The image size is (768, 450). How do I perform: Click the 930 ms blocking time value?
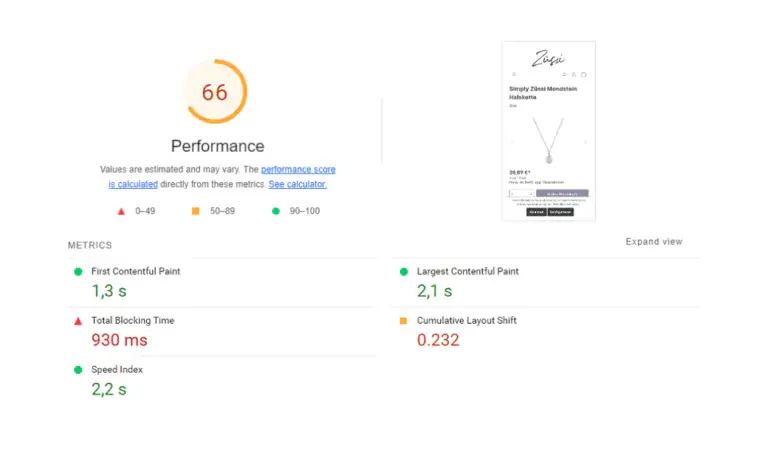(119, 340)
